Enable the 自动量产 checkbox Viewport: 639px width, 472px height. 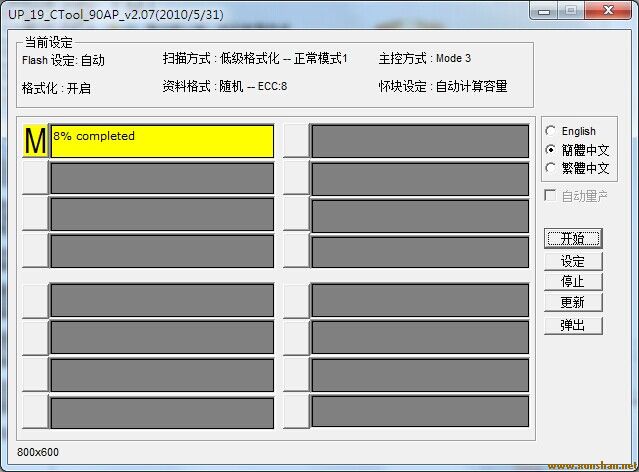551,196
